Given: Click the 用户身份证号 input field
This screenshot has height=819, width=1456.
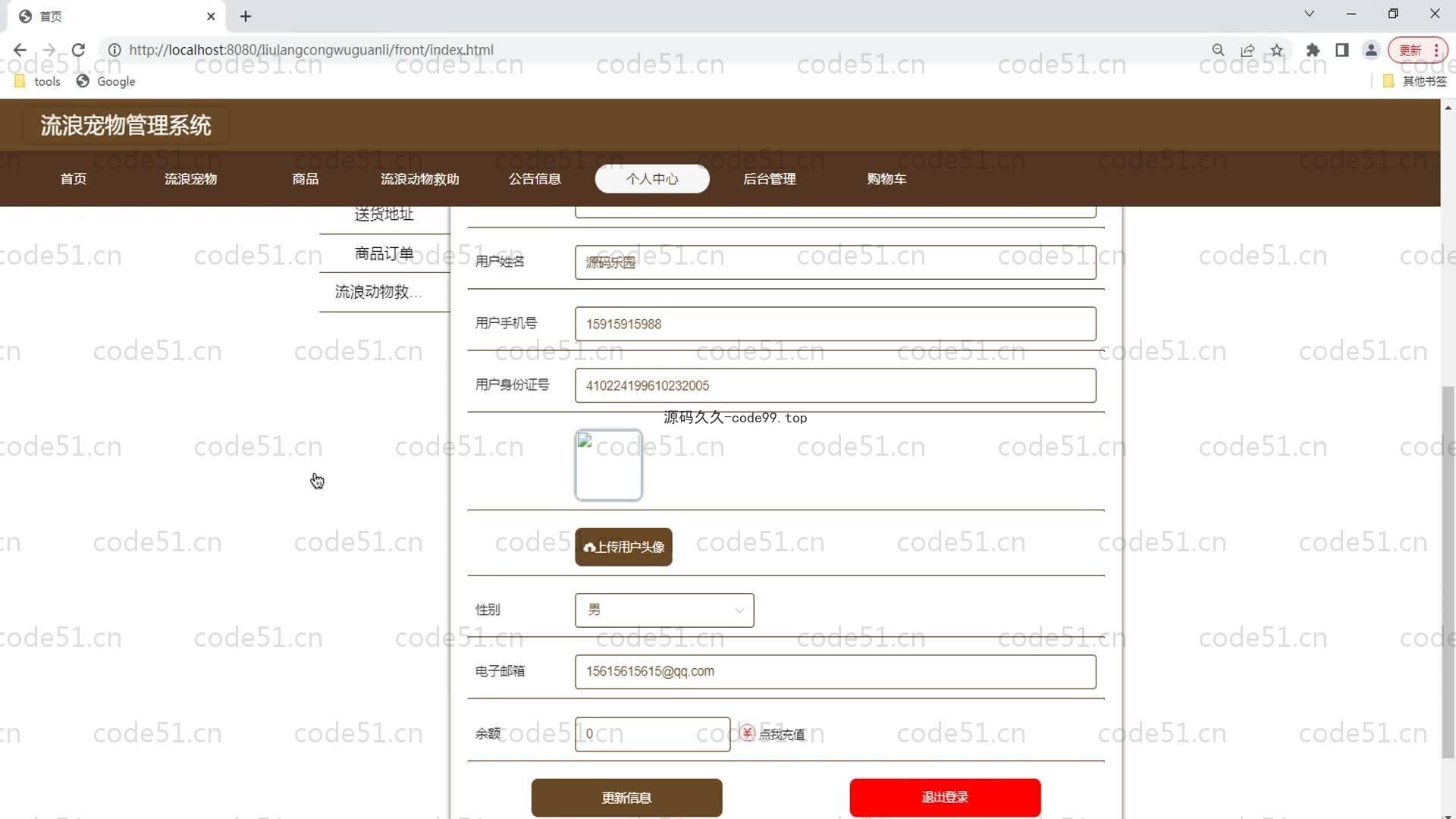Looking at the screenshot, I should coord(835,385).
